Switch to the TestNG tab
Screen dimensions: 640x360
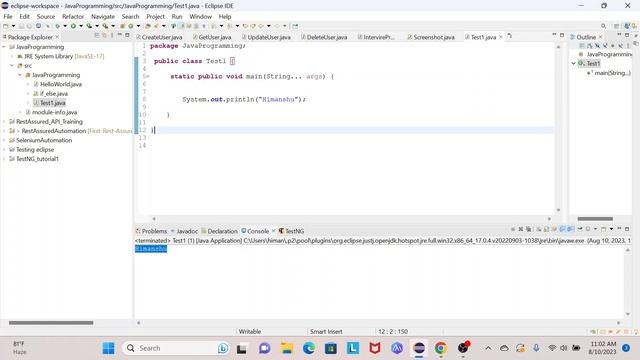pos(291,231)
